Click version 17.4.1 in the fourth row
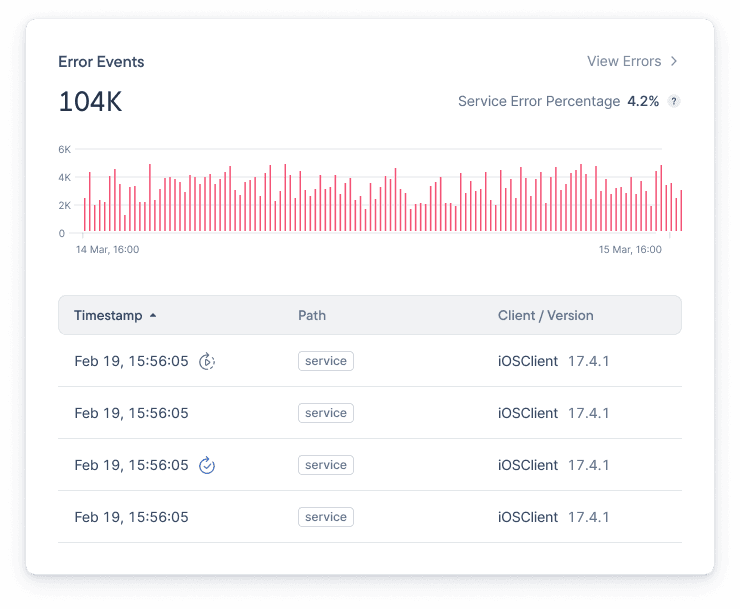 pos(588,517)
